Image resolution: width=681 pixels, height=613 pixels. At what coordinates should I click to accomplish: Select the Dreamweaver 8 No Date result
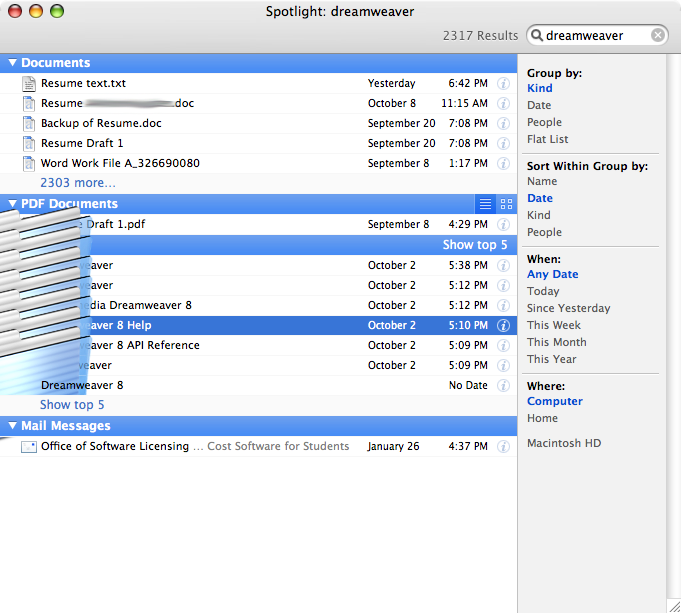(x=258, y=385)
